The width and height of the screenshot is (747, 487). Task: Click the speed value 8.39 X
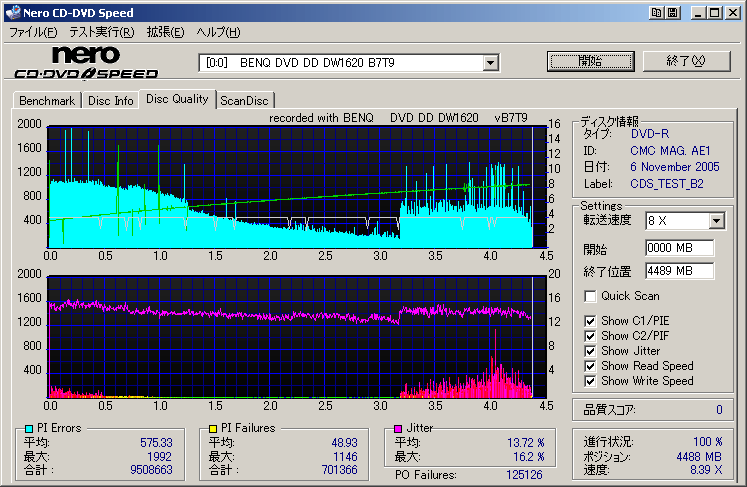[706, 470]
